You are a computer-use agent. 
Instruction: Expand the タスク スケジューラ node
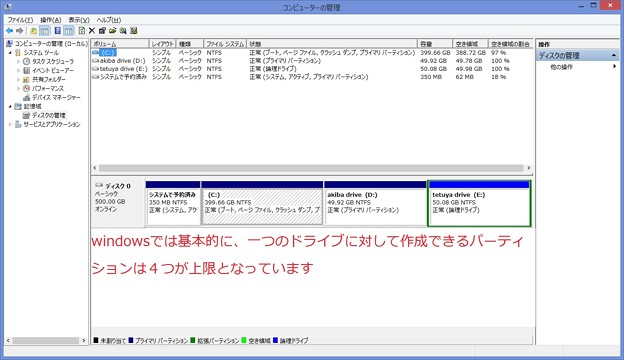pos(18,62)
